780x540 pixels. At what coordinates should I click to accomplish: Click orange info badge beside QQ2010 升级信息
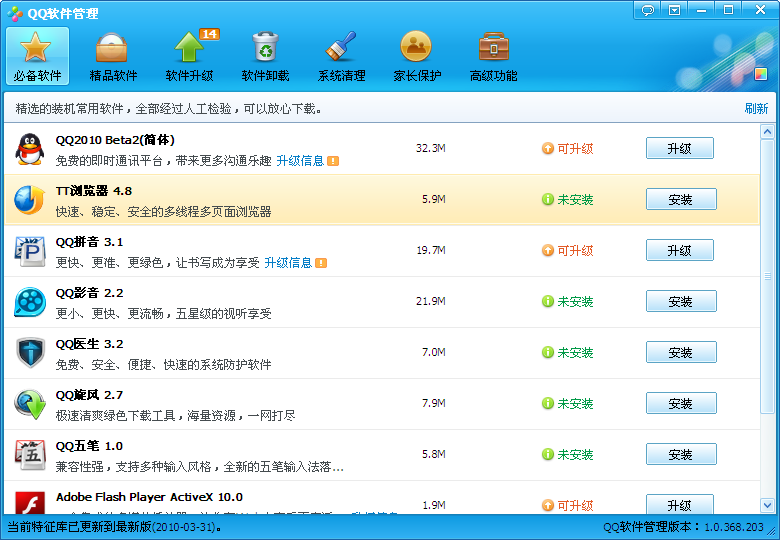click(333, 161)
